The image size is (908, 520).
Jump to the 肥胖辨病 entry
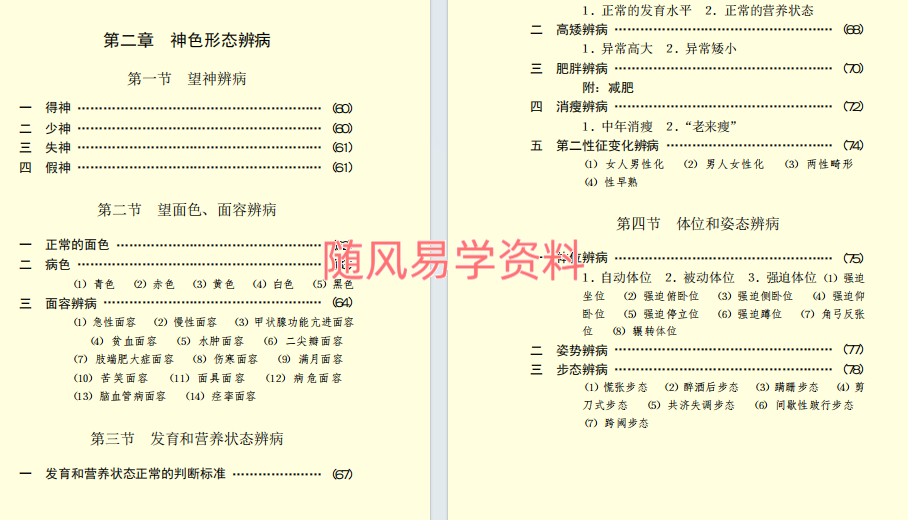[582, 68]
